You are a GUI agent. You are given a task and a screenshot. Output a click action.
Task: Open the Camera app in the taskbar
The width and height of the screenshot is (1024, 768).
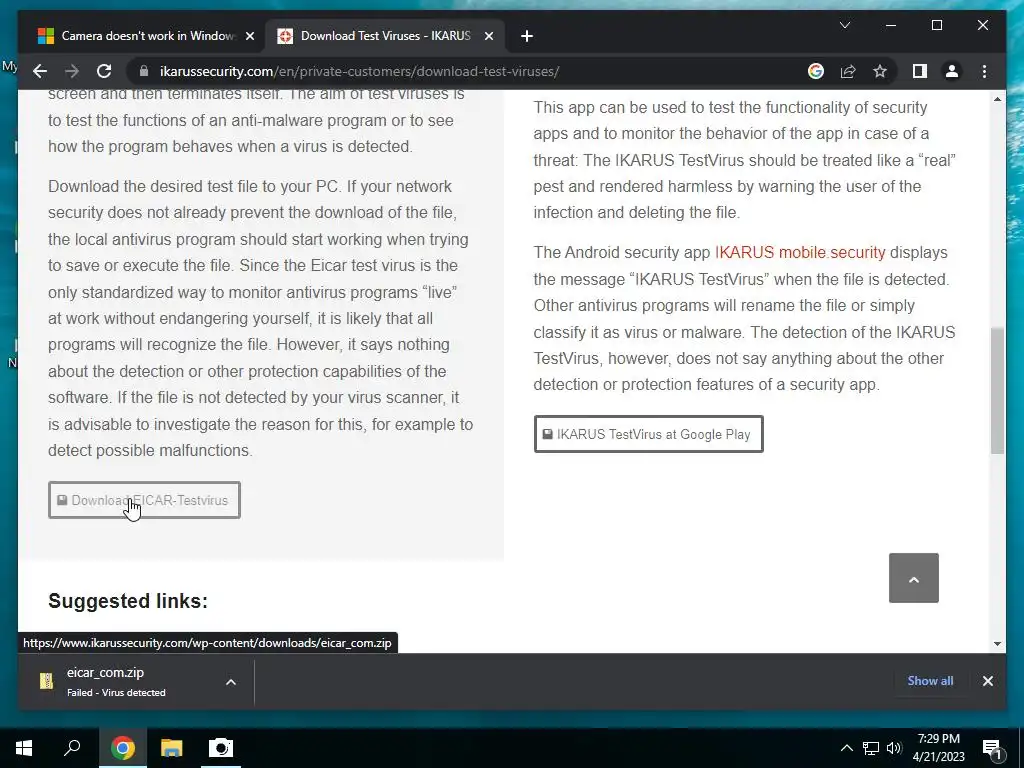[221, 748]
